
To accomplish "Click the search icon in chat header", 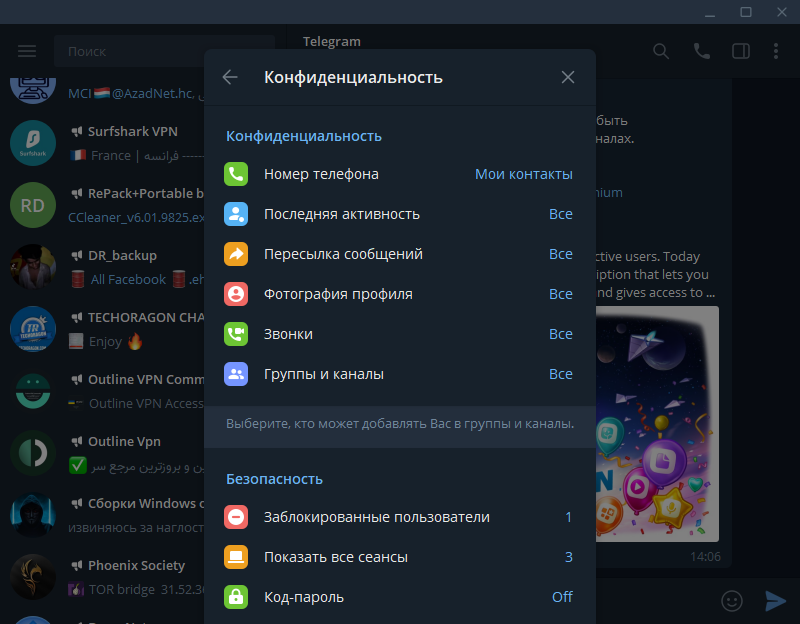I will (661, 51).
